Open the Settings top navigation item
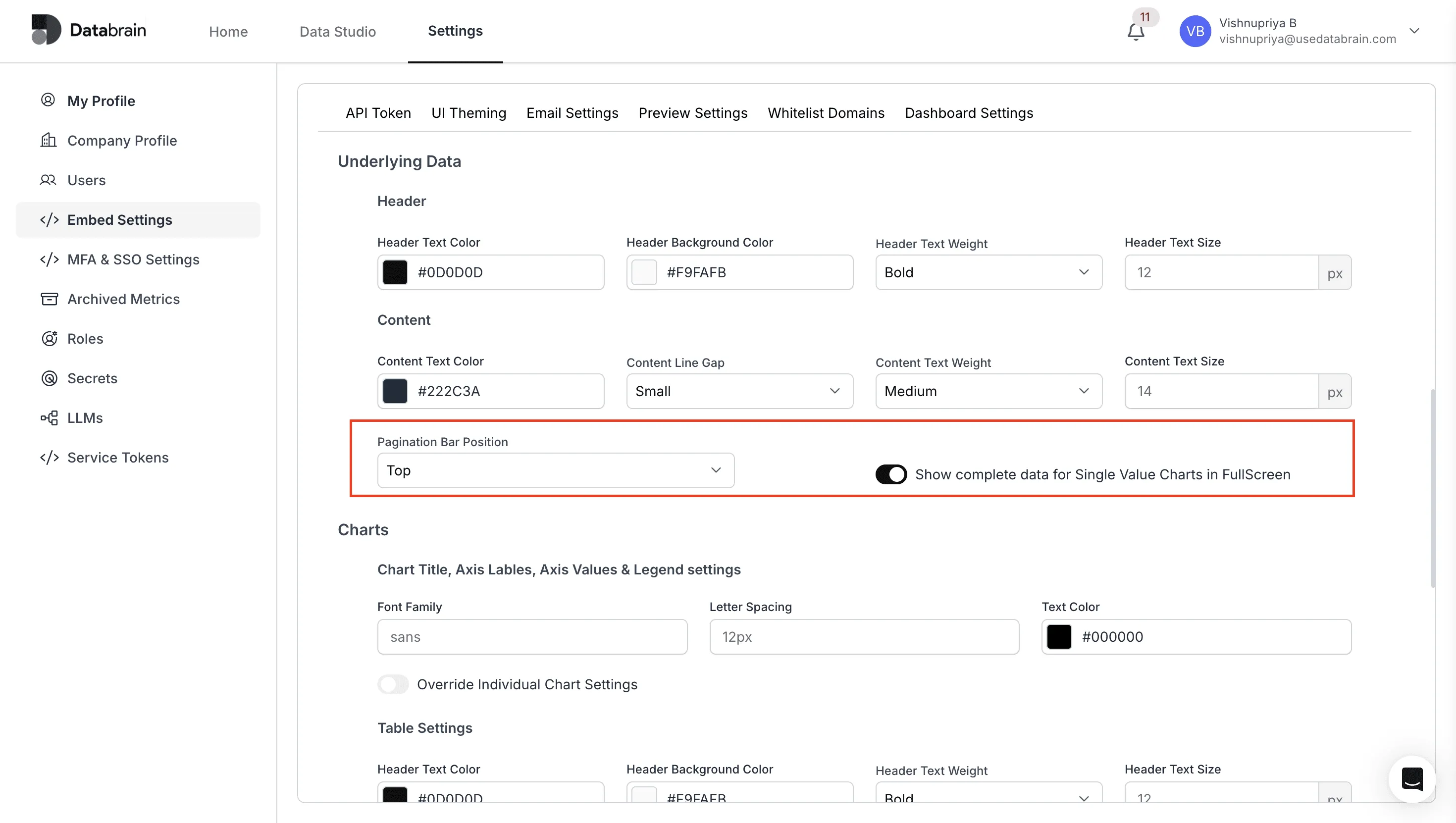1456x823 pixels. coord(455,31)
